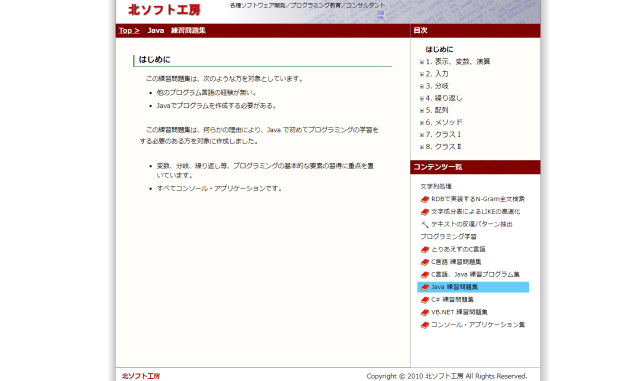
Task: Click the book icon beside C言語 練習問題集
Action: click(x=424, y=262)
